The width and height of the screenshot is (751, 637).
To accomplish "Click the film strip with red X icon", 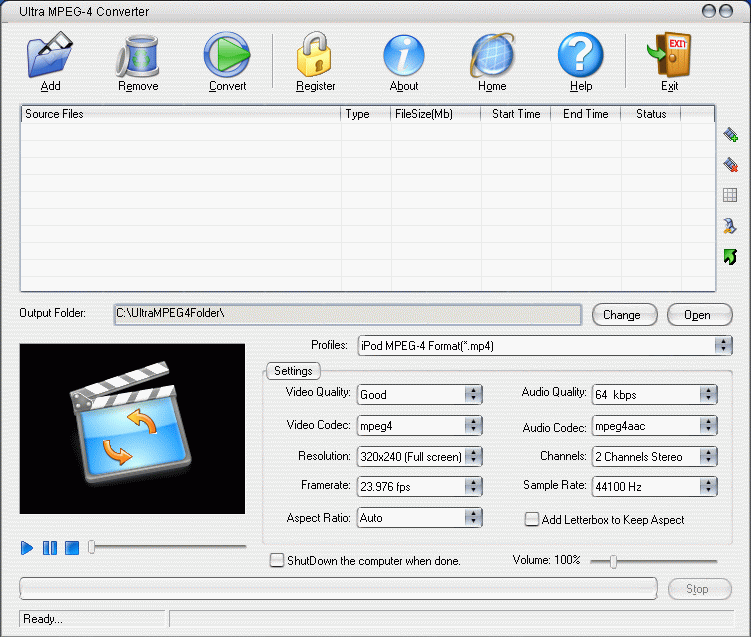I will click(x=730, y=165).
